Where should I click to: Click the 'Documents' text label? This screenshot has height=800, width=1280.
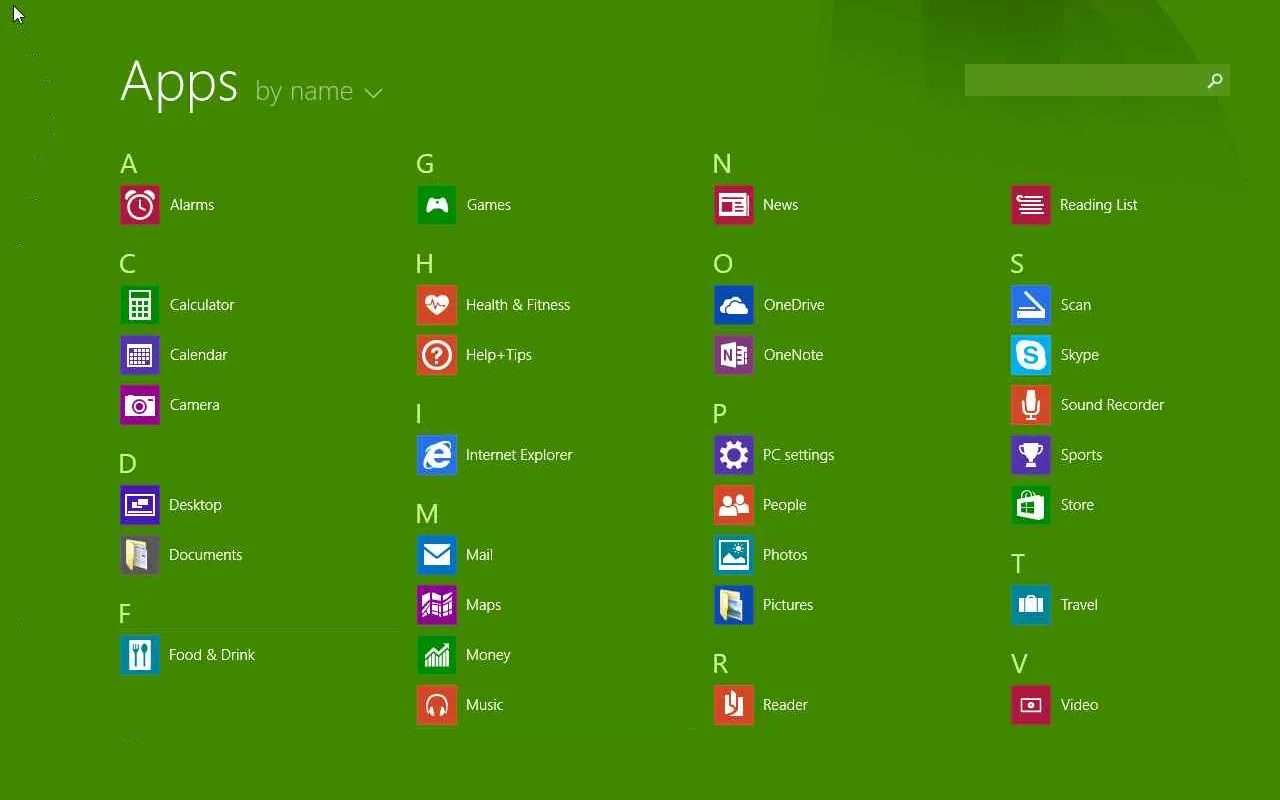206,555
